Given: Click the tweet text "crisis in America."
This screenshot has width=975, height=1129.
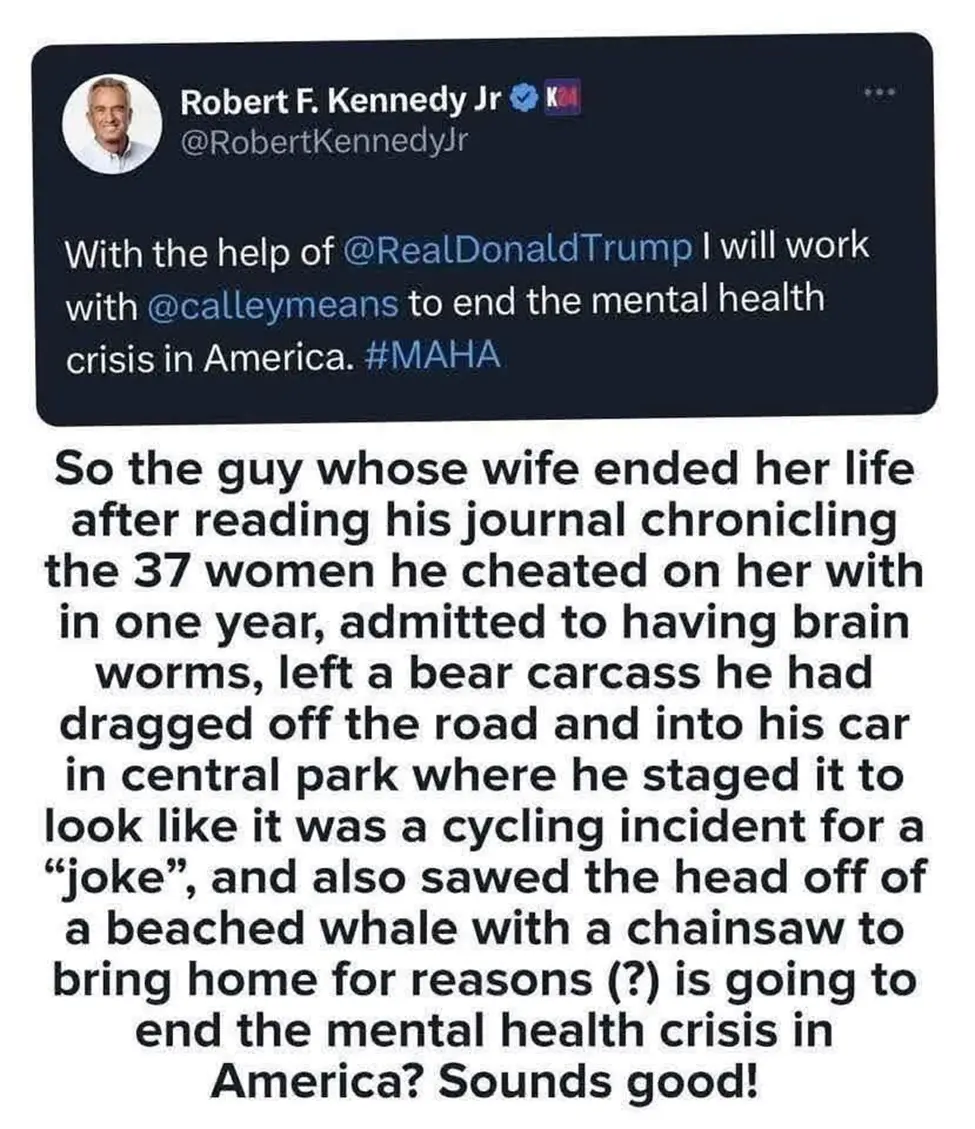Looking at the screenshot, I should click(x=210, y=358).
